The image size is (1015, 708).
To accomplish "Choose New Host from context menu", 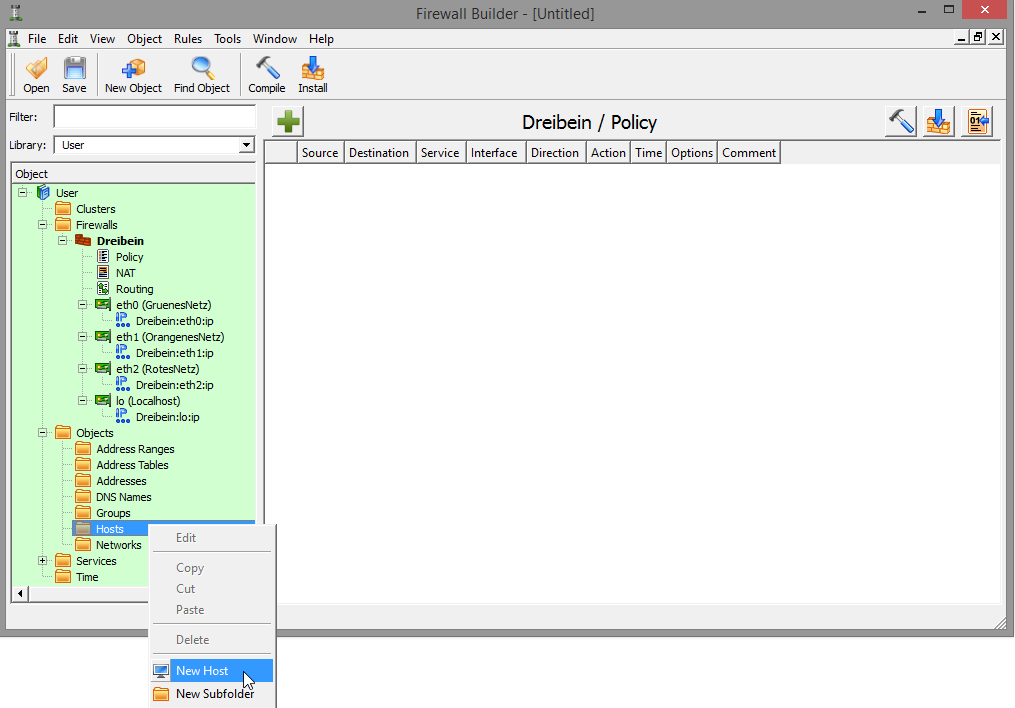I will [x=202, y=671].
